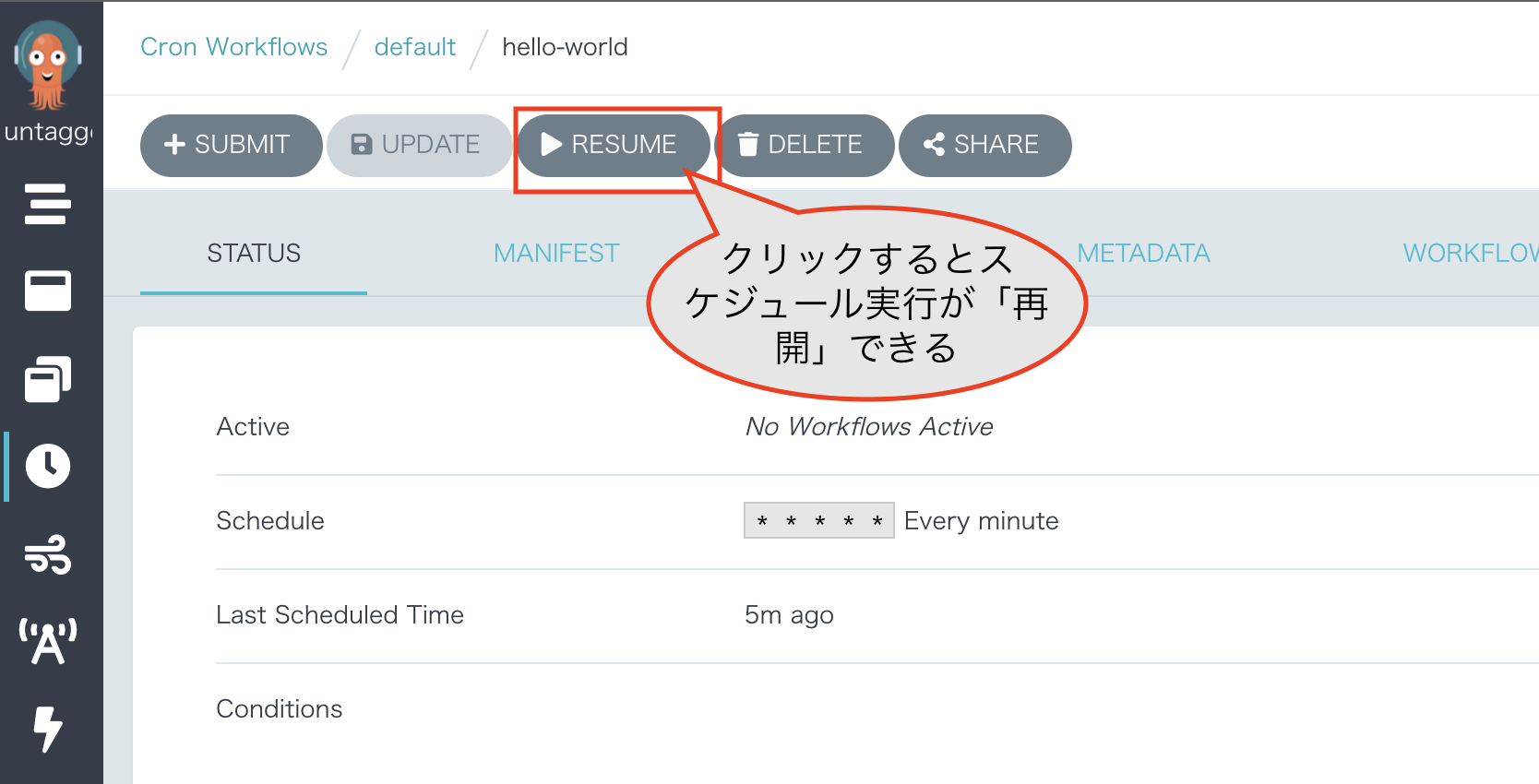Click the Argo octopus logo
Screen dimensions: 1539x784
(48, 65)
